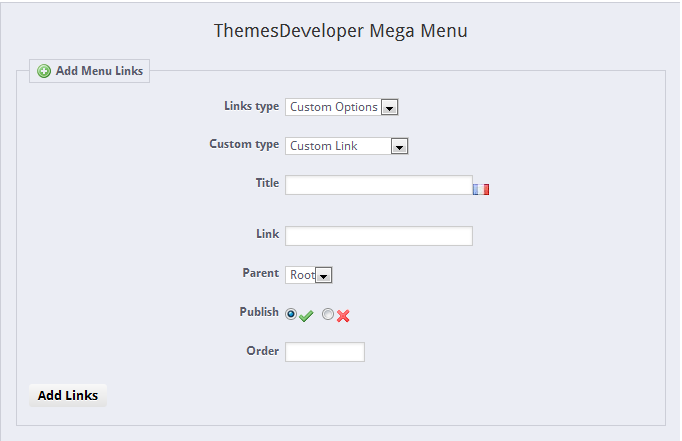
Task: Focus the Link input field
Action: pyautogui.click(x=379, y=236)
